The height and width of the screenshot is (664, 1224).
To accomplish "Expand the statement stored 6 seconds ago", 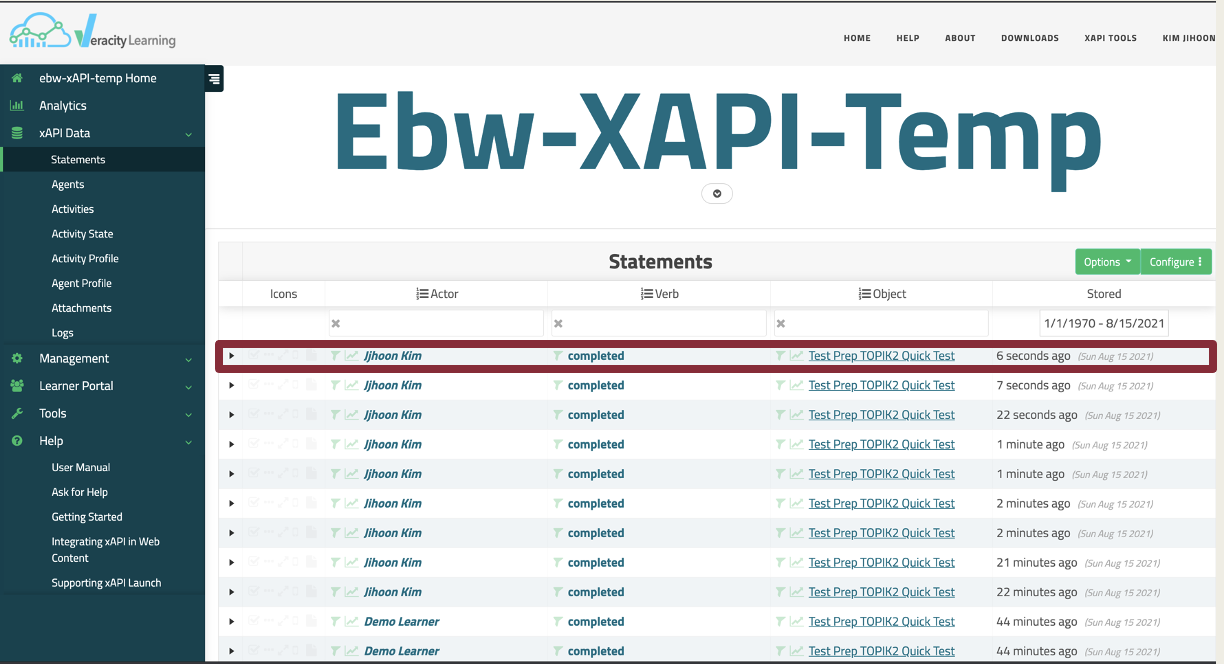I will [232, 356].
